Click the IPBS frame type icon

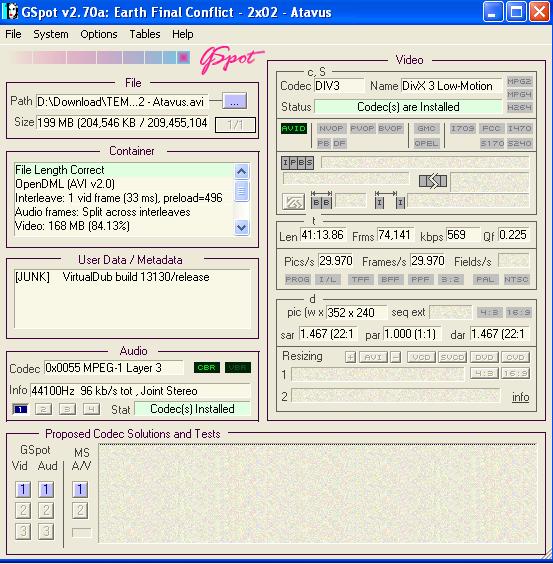pos(297,163)
